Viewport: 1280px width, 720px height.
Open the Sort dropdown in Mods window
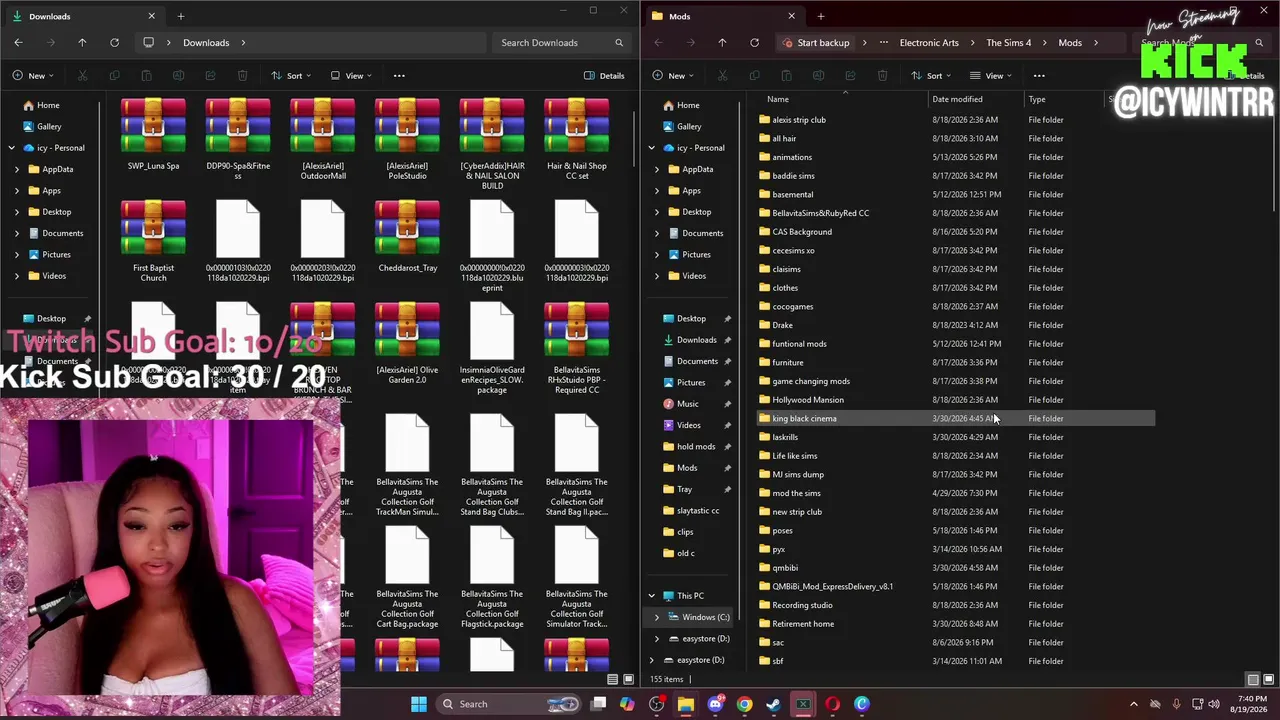(931, 76)
